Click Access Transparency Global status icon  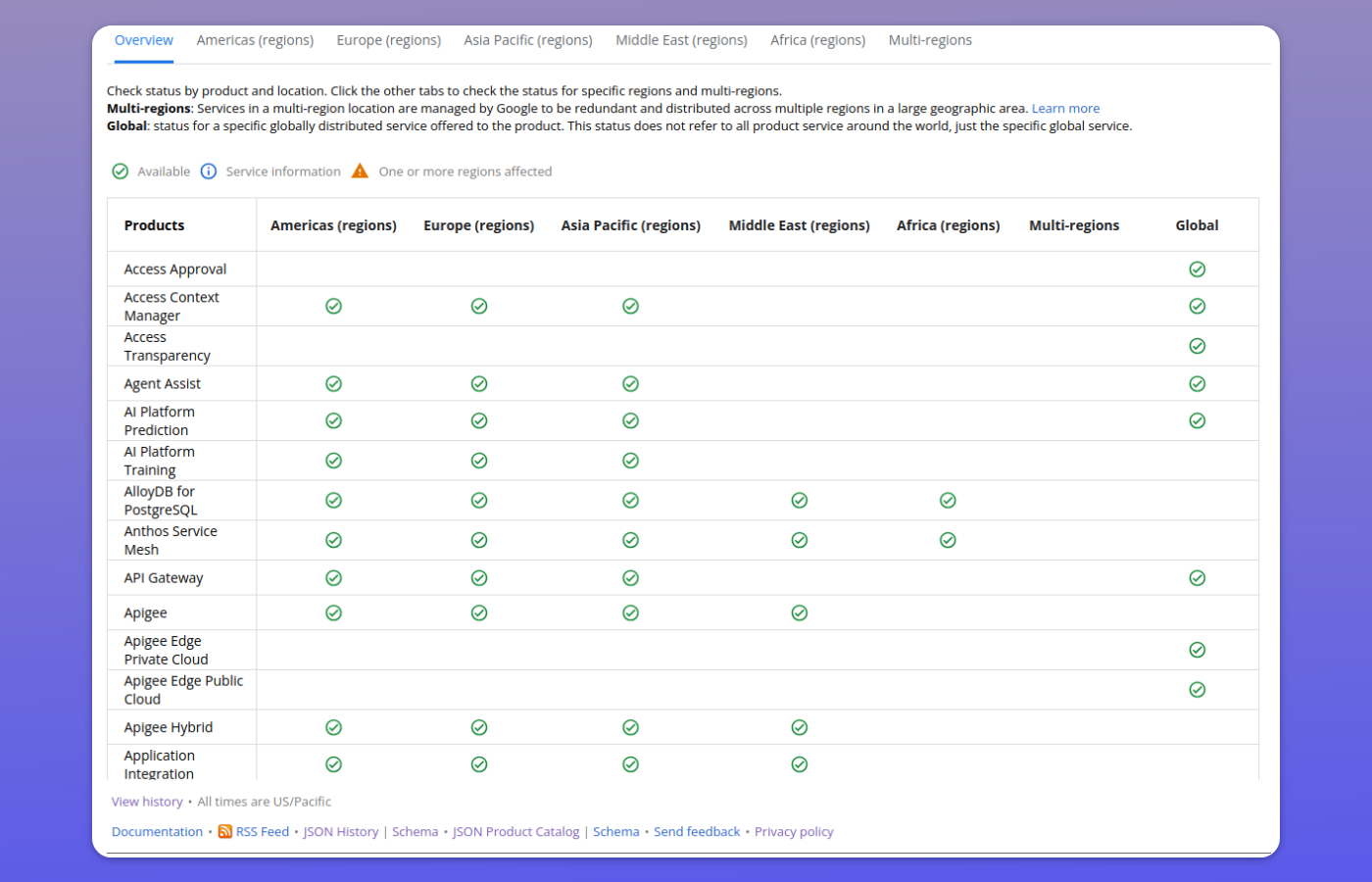[1197, 346]
